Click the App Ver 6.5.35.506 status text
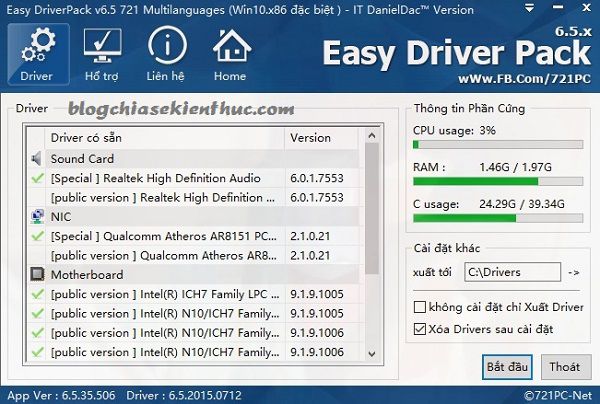 [x=61, y=395]
